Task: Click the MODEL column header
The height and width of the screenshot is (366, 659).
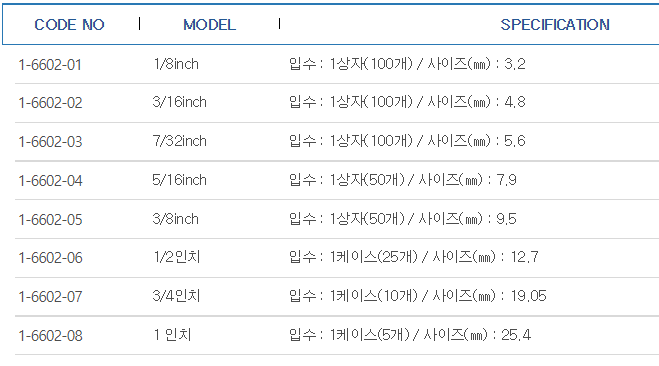Action: point(209,24)
